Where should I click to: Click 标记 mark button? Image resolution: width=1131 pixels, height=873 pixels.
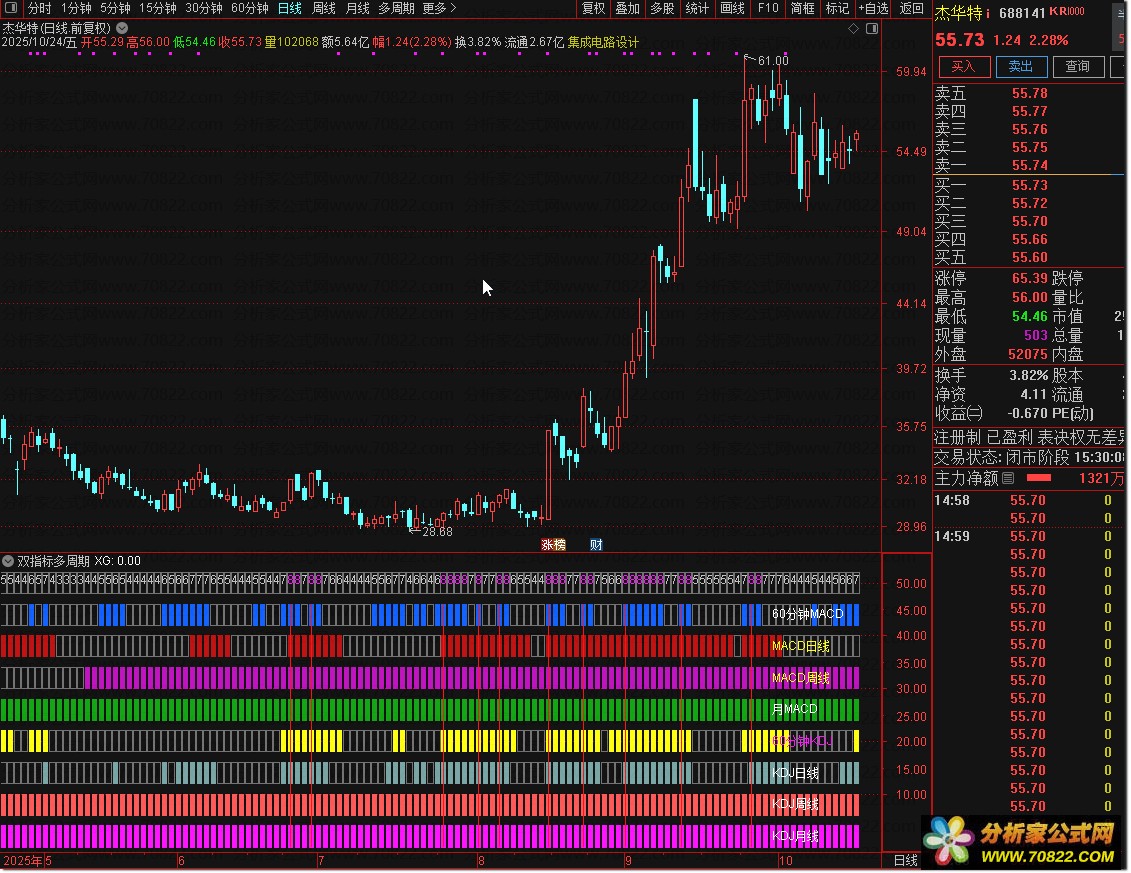pos(837,8)
